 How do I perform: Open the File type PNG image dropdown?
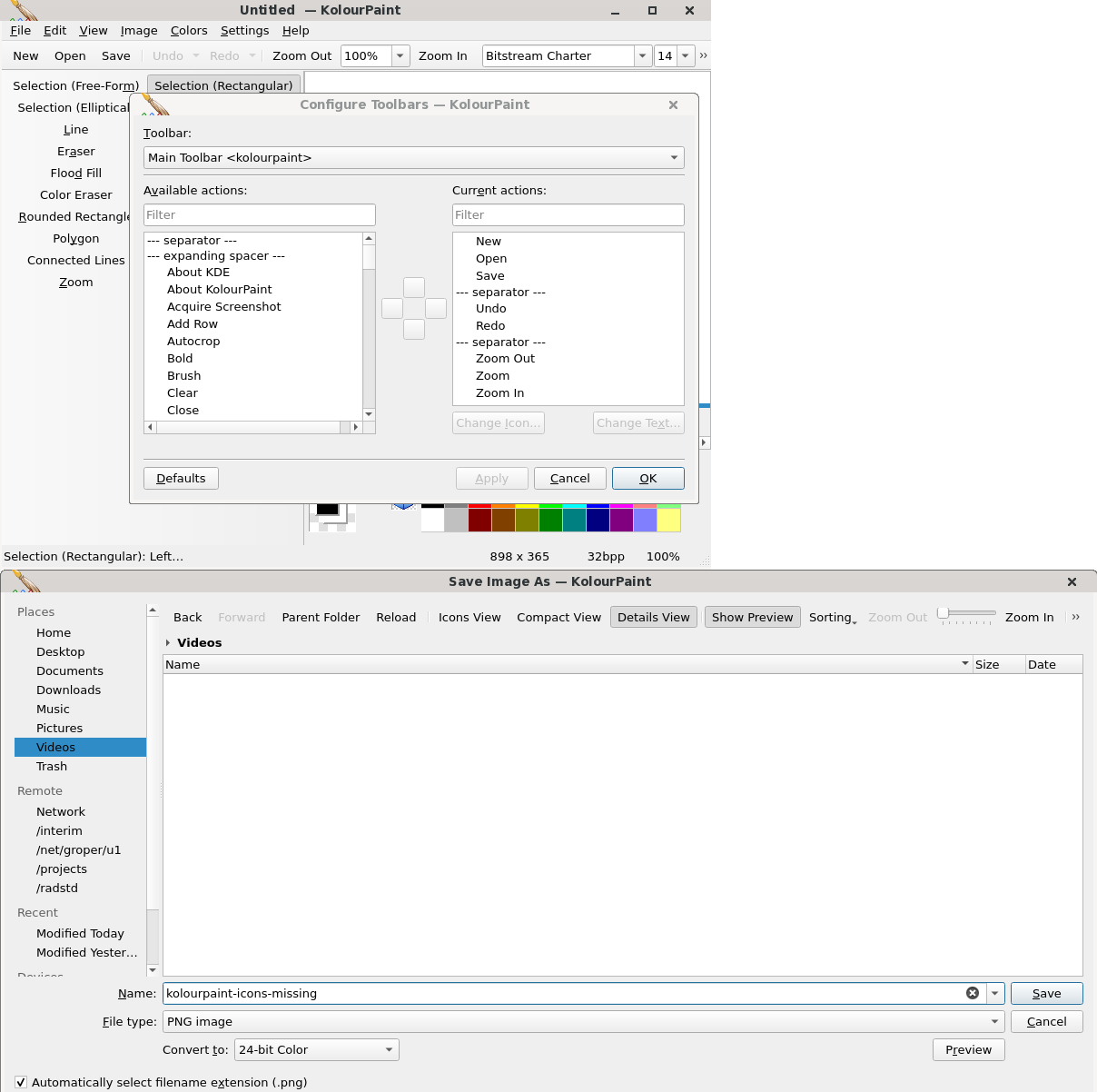584,1021
